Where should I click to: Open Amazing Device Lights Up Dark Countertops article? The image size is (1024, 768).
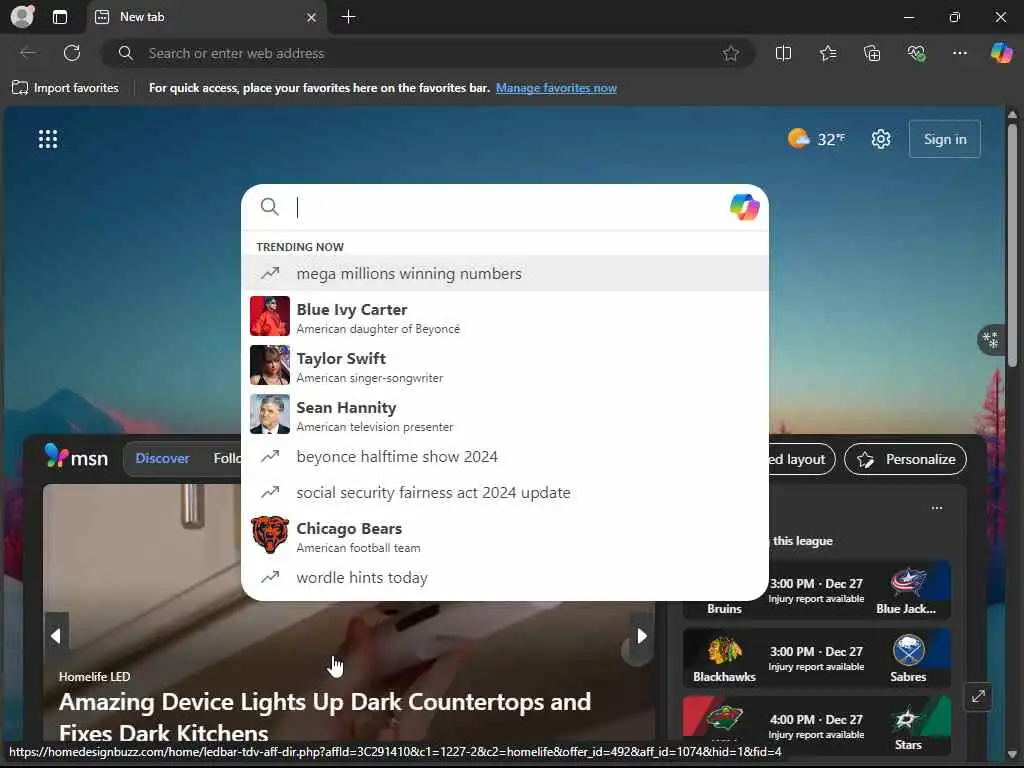[x=325, y=716]
